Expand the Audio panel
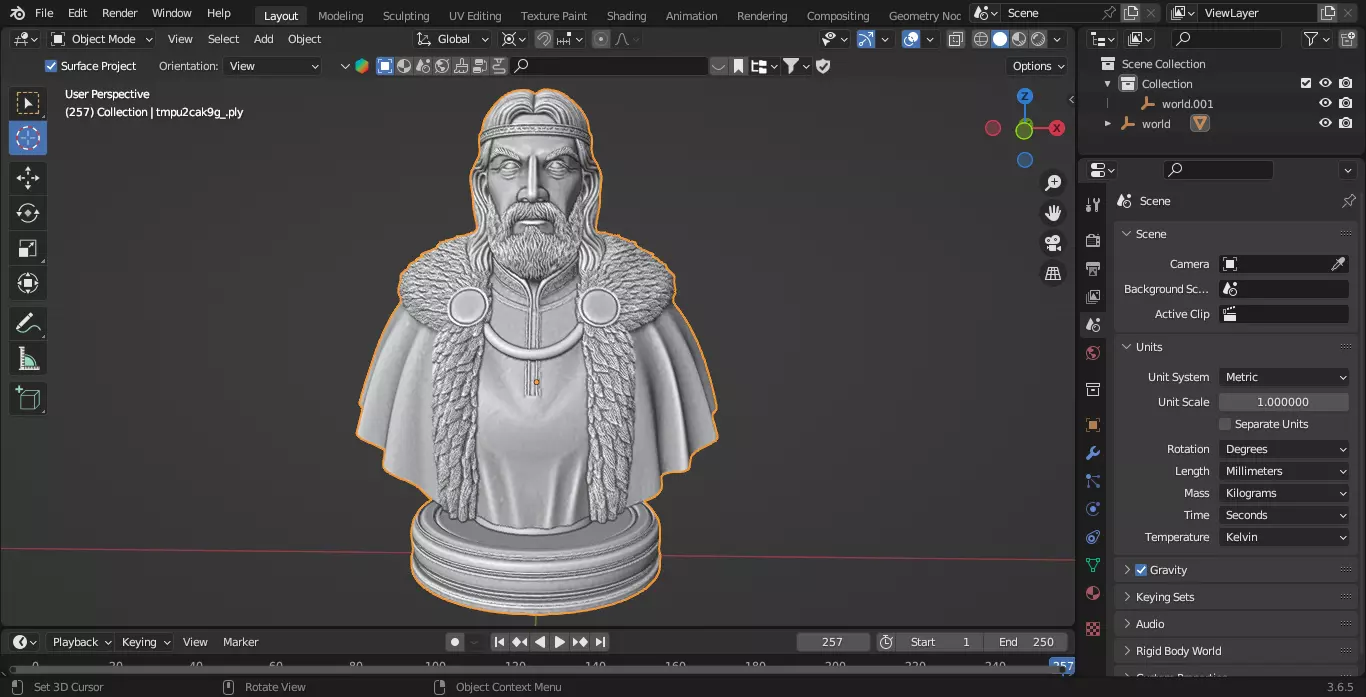Screen dimensions: 1366x697 coord(1236,624)
